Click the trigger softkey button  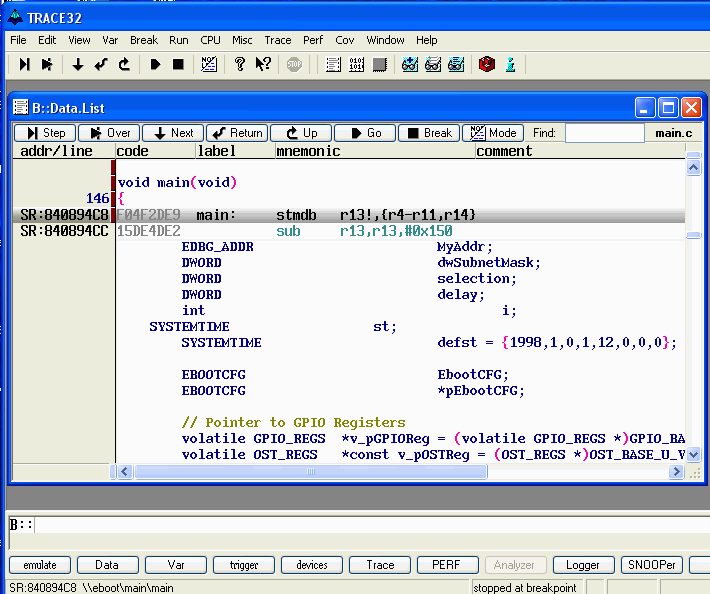coord(244,565)
